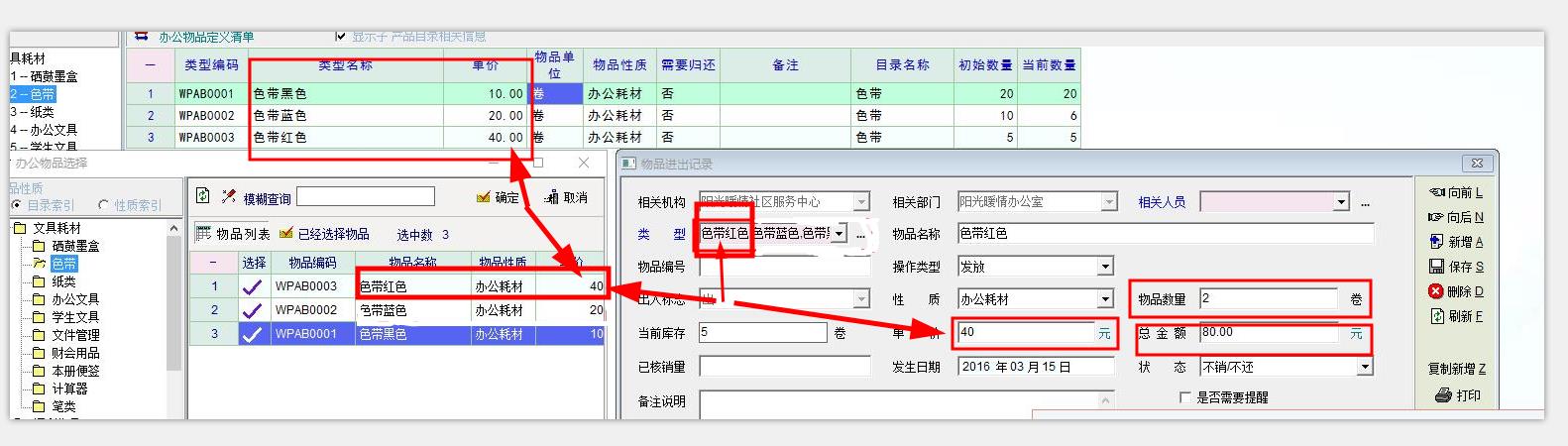Click the 物品数量 input field

1268,298
